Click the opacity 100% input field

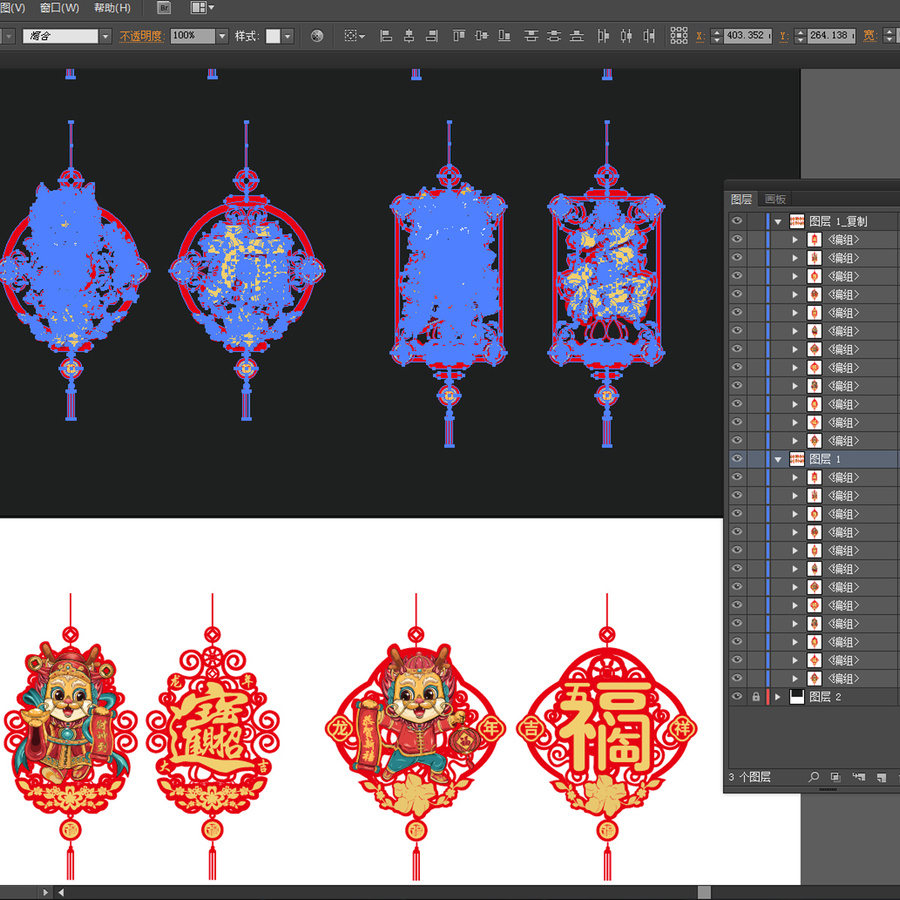[193, 36]
